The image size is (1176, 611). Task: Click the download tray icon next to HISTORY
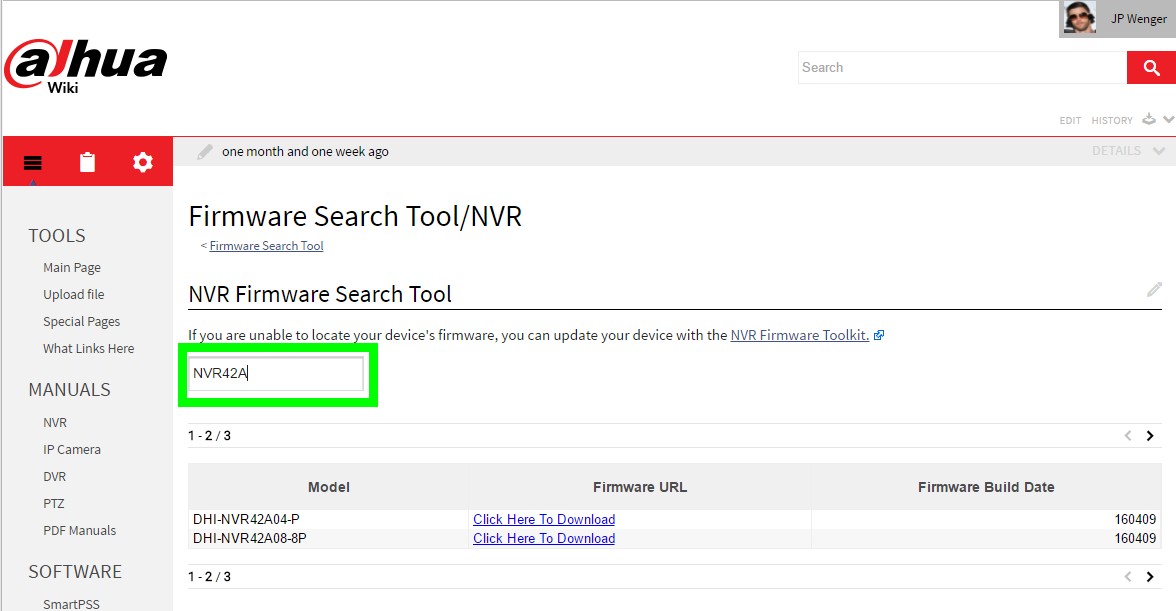tap(1149, 119)
